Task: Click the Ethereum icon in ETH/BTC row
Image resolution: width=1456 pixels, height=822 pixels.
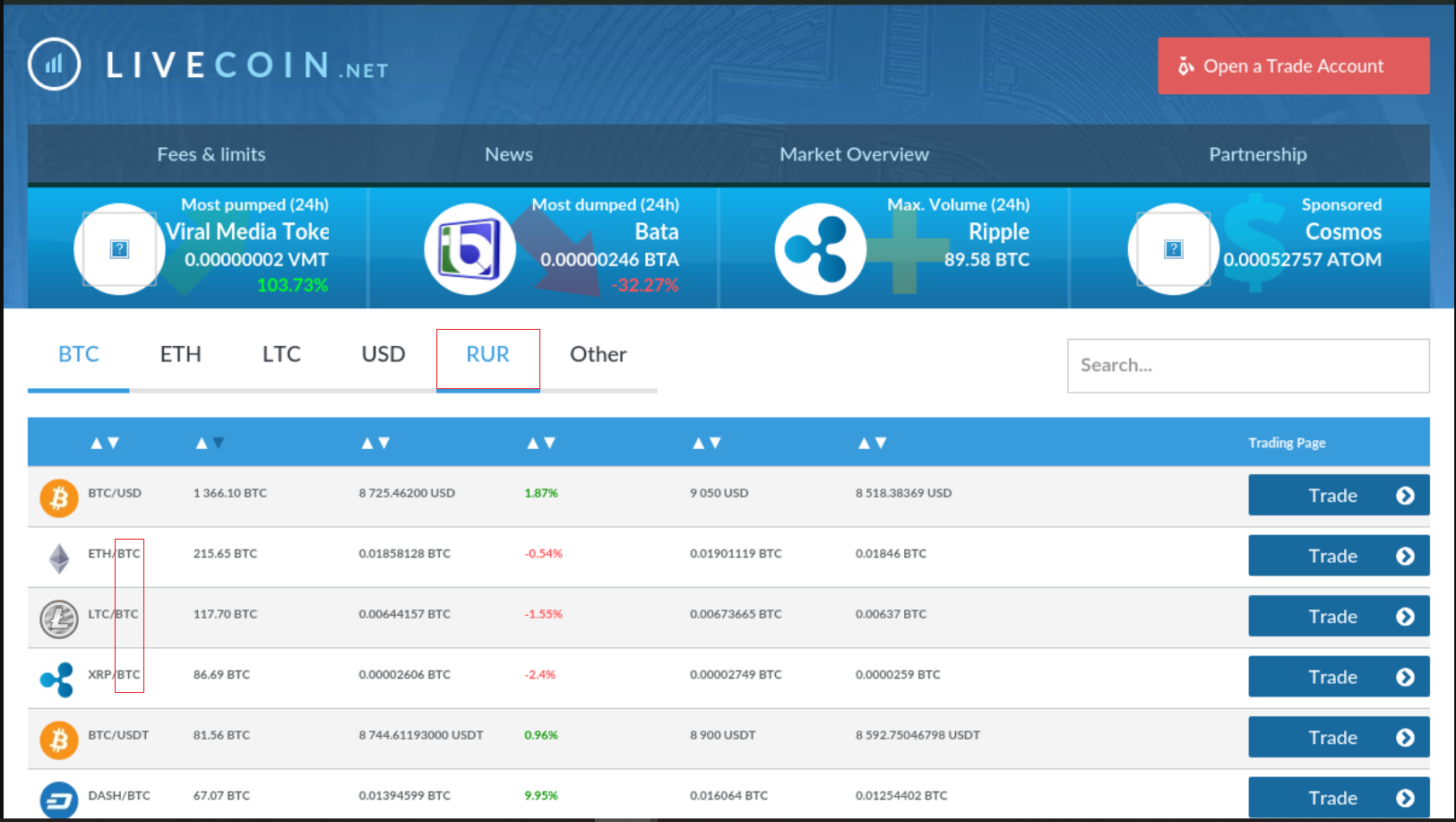Action: [59, 558]
